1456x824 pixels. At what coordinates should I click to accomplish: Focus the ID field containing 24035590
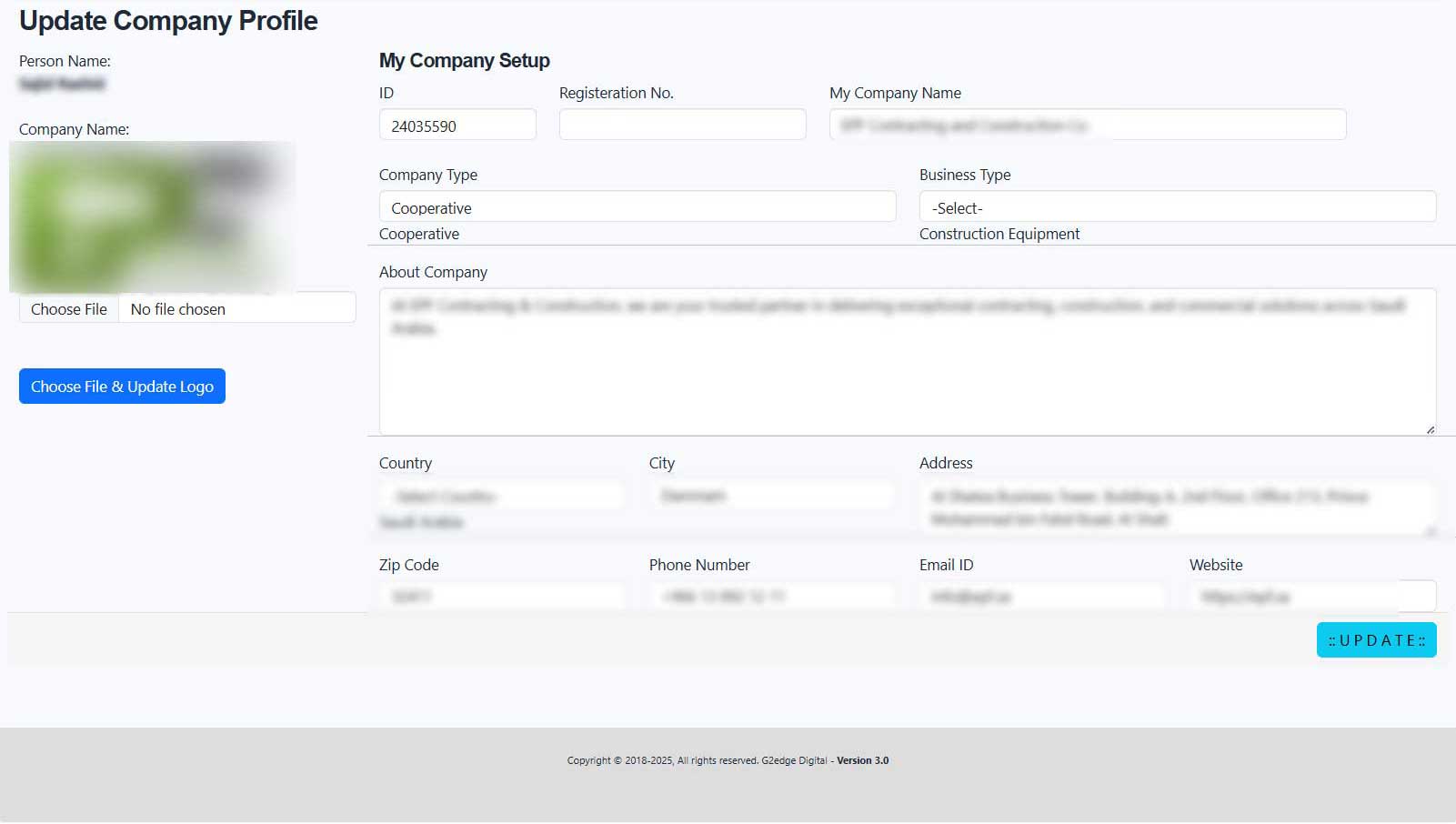tap(457, 126)
